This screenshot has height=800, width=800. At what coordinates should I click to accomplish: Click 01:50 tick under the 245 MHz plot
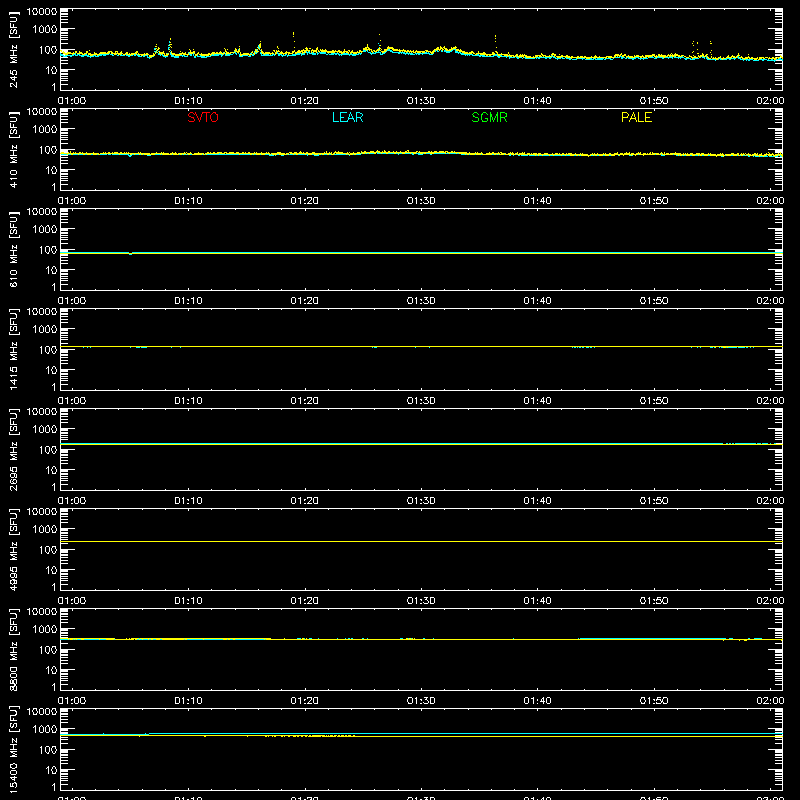654,101
